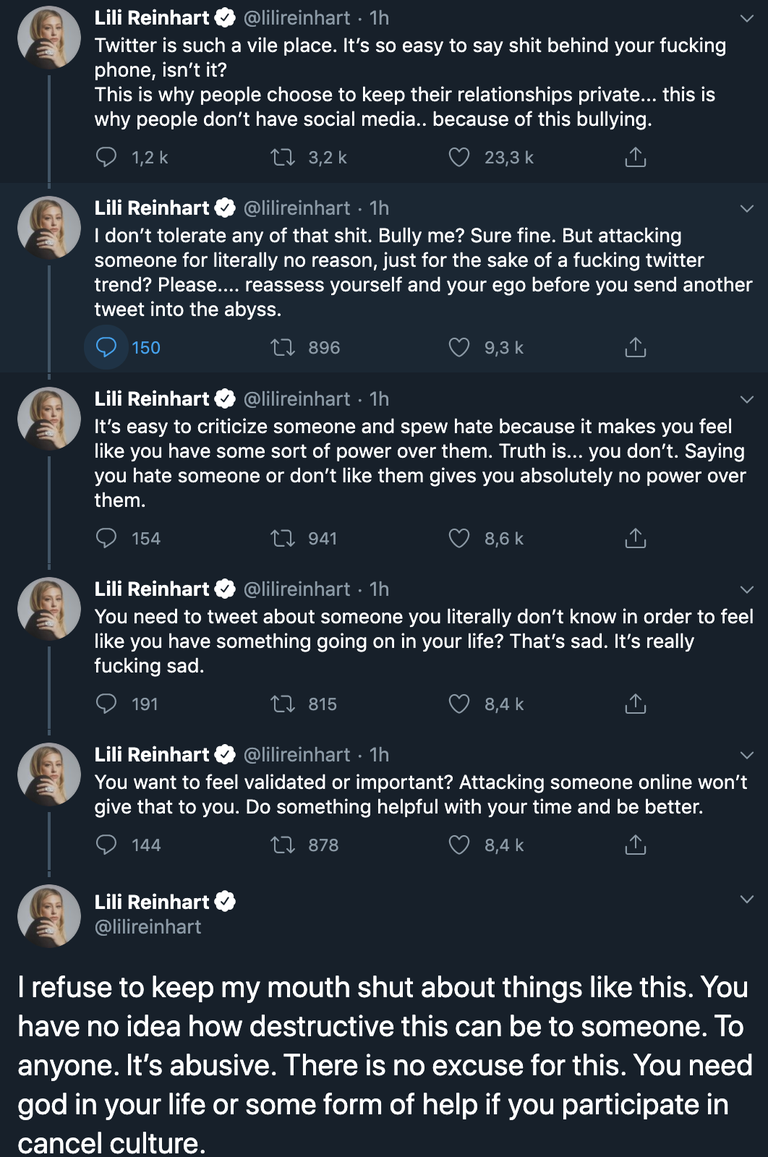Screen dimensions: 768x1157
Task: Share the 'You want to feel validated' tweet
Action: click(635, 845)
